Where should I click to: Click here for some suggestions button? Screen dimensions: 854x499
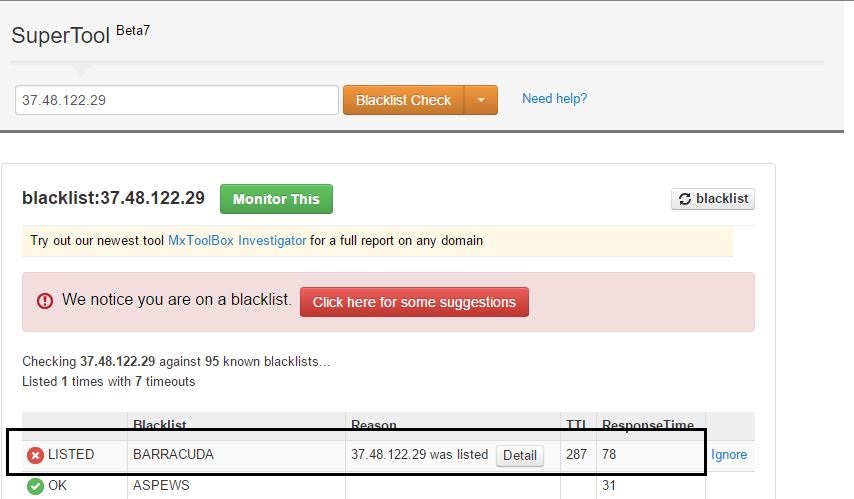[x=414, y=302]
